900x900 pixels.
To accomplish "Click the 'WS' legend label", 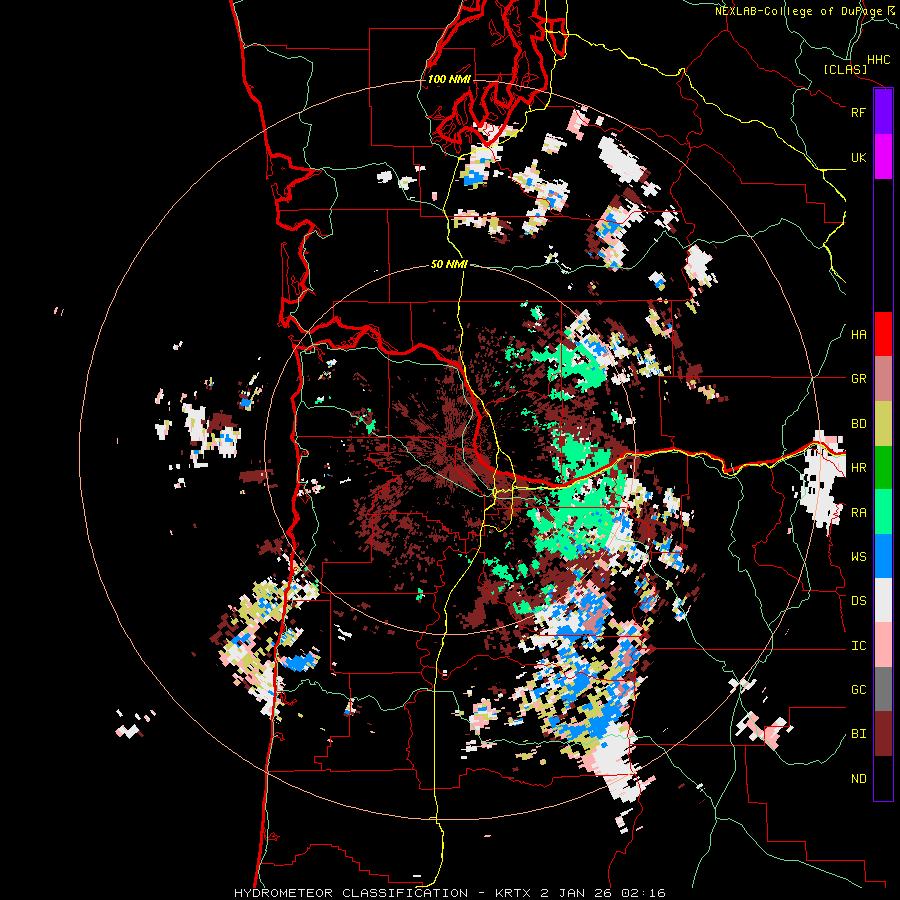I will (x=858, y=557).
